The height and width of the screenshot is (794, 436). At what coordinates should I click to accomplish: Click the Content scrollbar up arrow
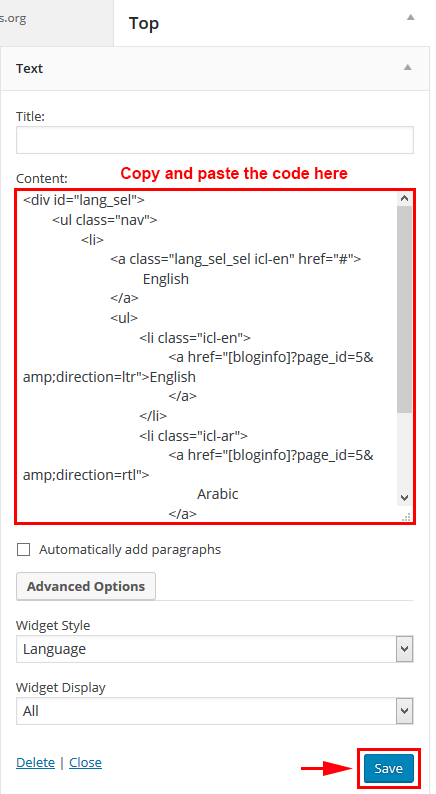point(404,198)
